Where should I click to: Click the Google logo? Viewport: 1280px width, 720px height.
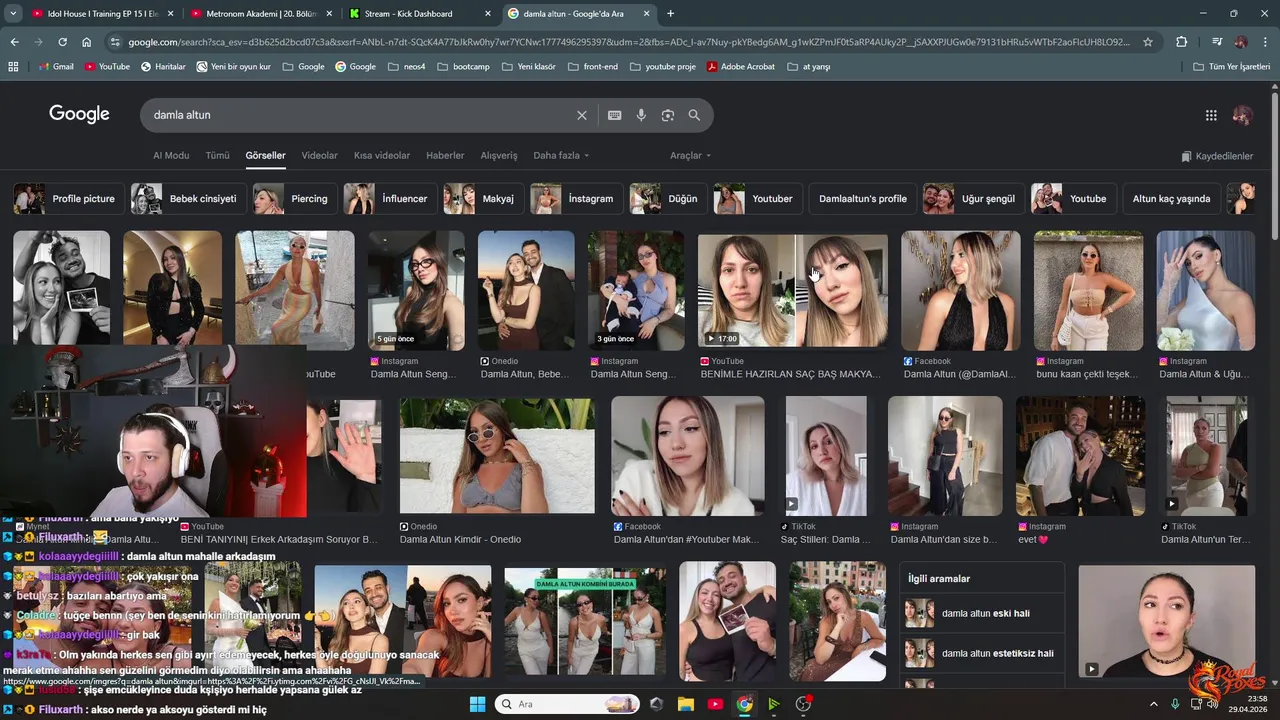(x=79, y=114)
